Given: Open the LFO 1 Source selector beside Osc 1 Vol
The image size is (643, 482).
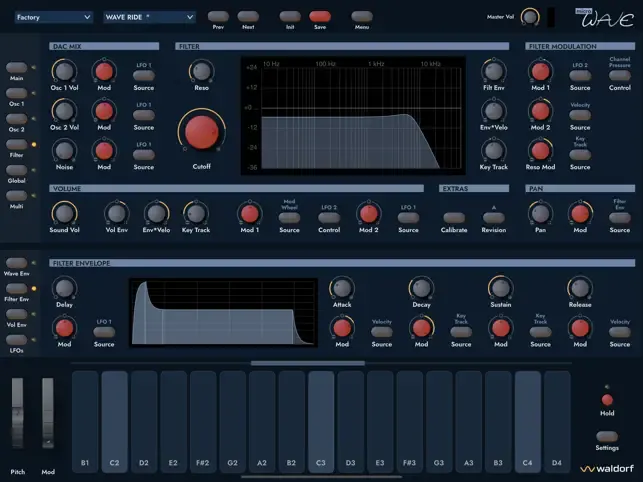Looking at the screenshot, I should [x=144, y=75].
